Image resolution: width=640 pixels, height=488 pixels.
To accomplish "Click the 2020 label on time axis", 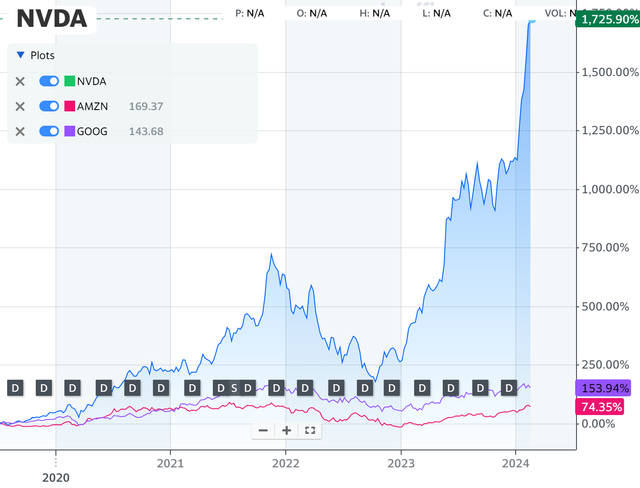I will [x=56, y=478].
